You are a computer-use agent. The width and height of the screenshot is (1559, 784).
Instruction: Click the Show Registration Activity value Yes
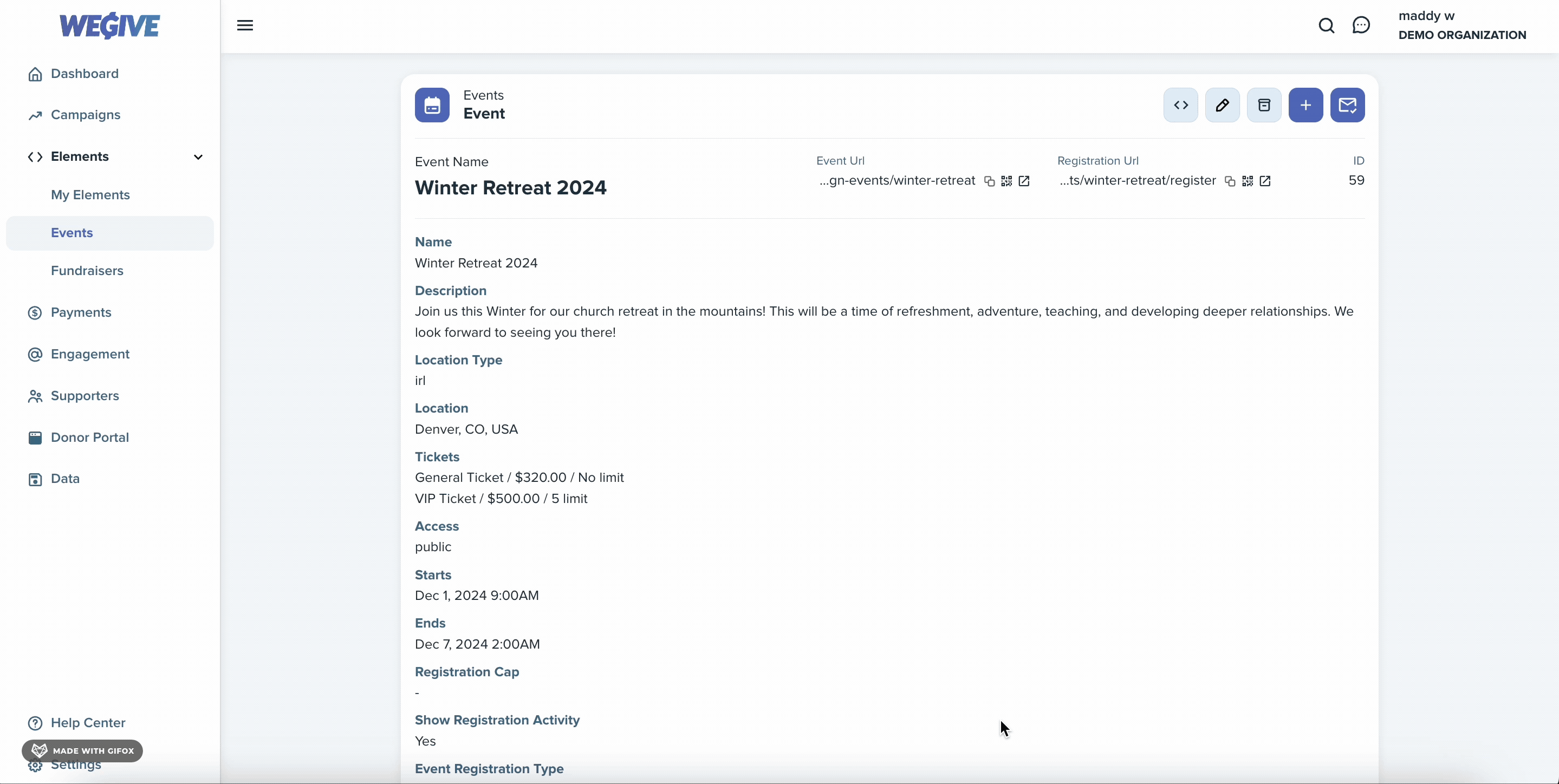point(425,742)
